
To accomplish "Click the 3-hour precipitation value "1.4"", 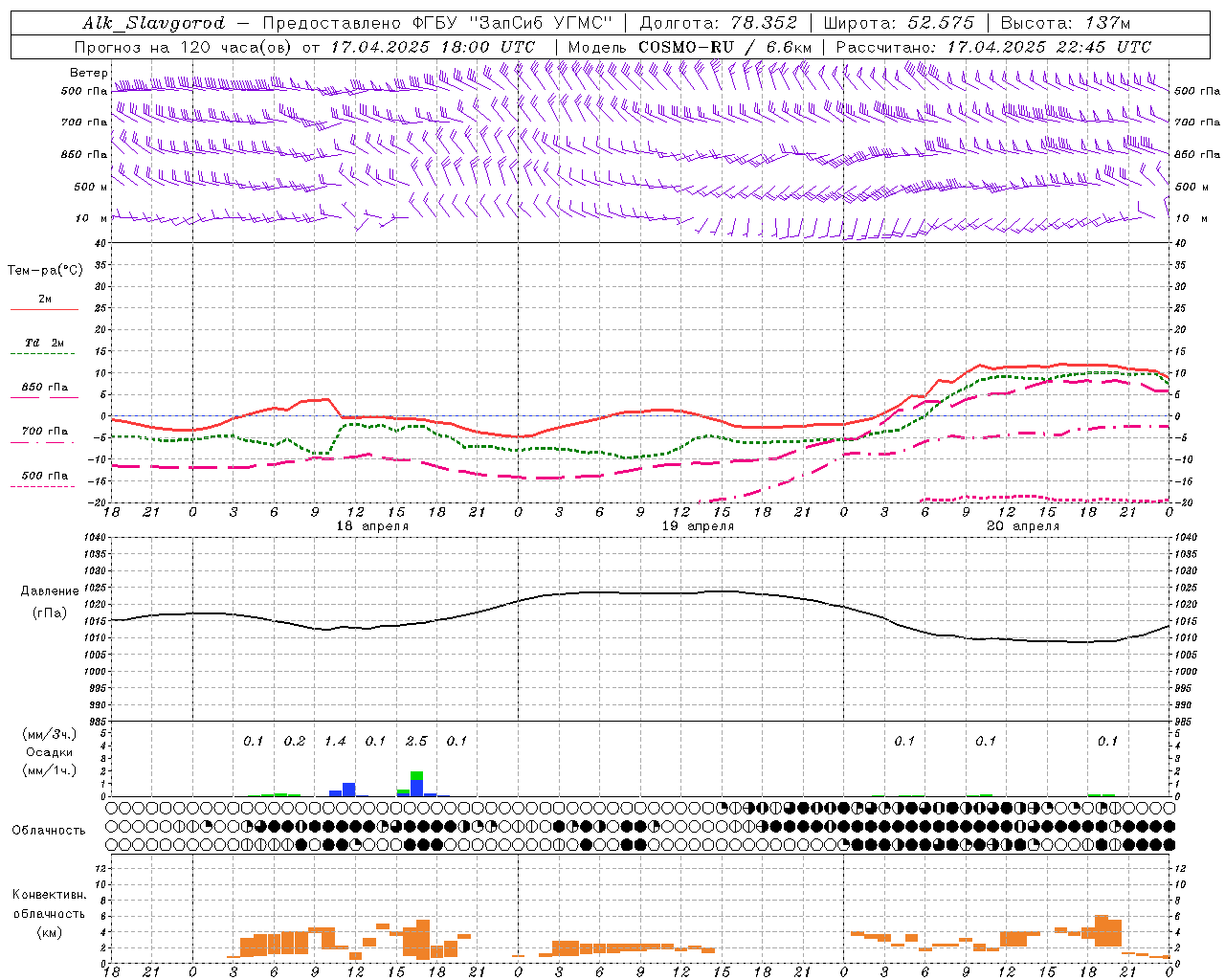I will pyautogui.click(x=335, y=741).
